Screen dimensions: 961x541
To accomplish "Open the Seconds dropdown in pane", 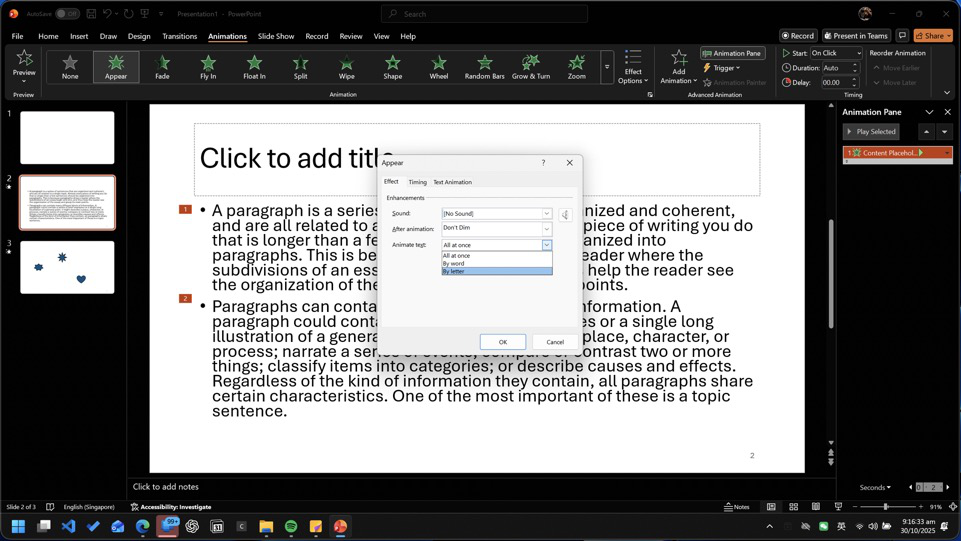I will click(x=875, y=488).
